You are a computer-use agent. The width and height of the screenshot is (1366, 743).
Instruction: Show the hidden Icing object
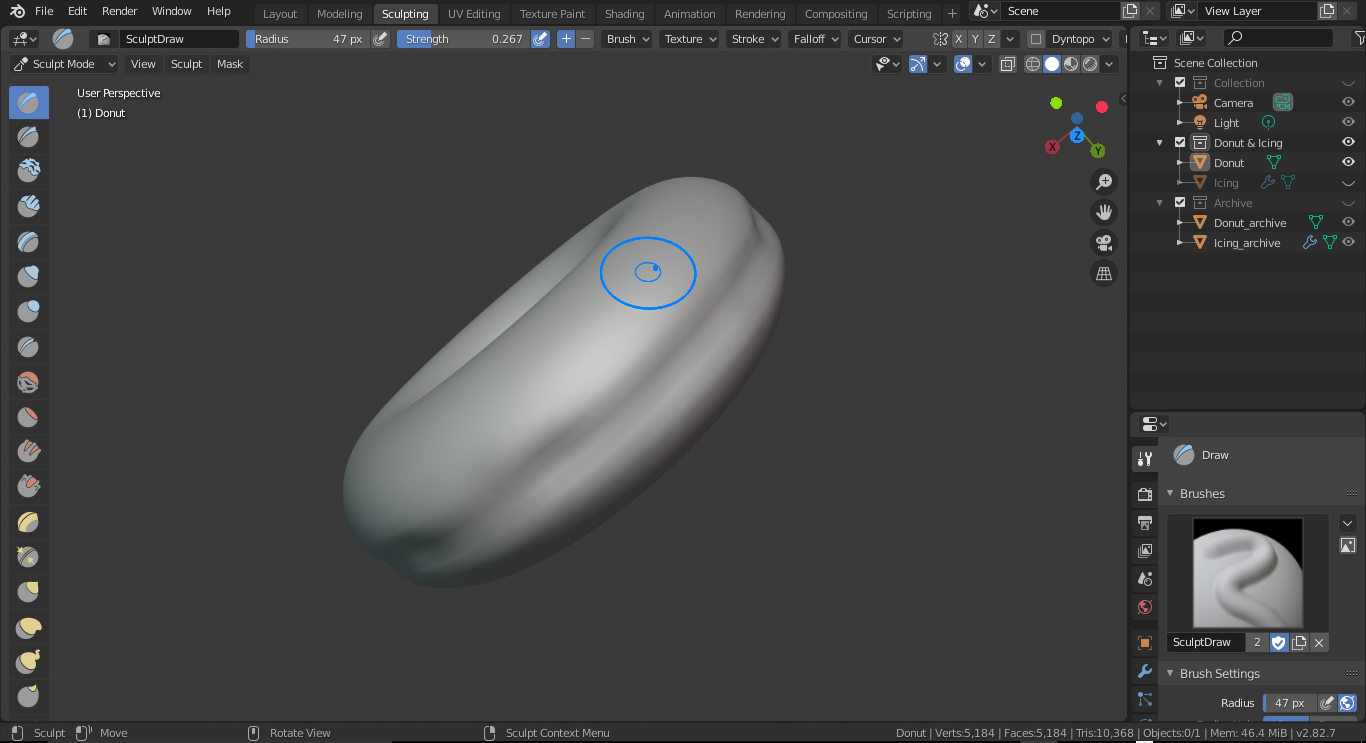click(1348, 182)
